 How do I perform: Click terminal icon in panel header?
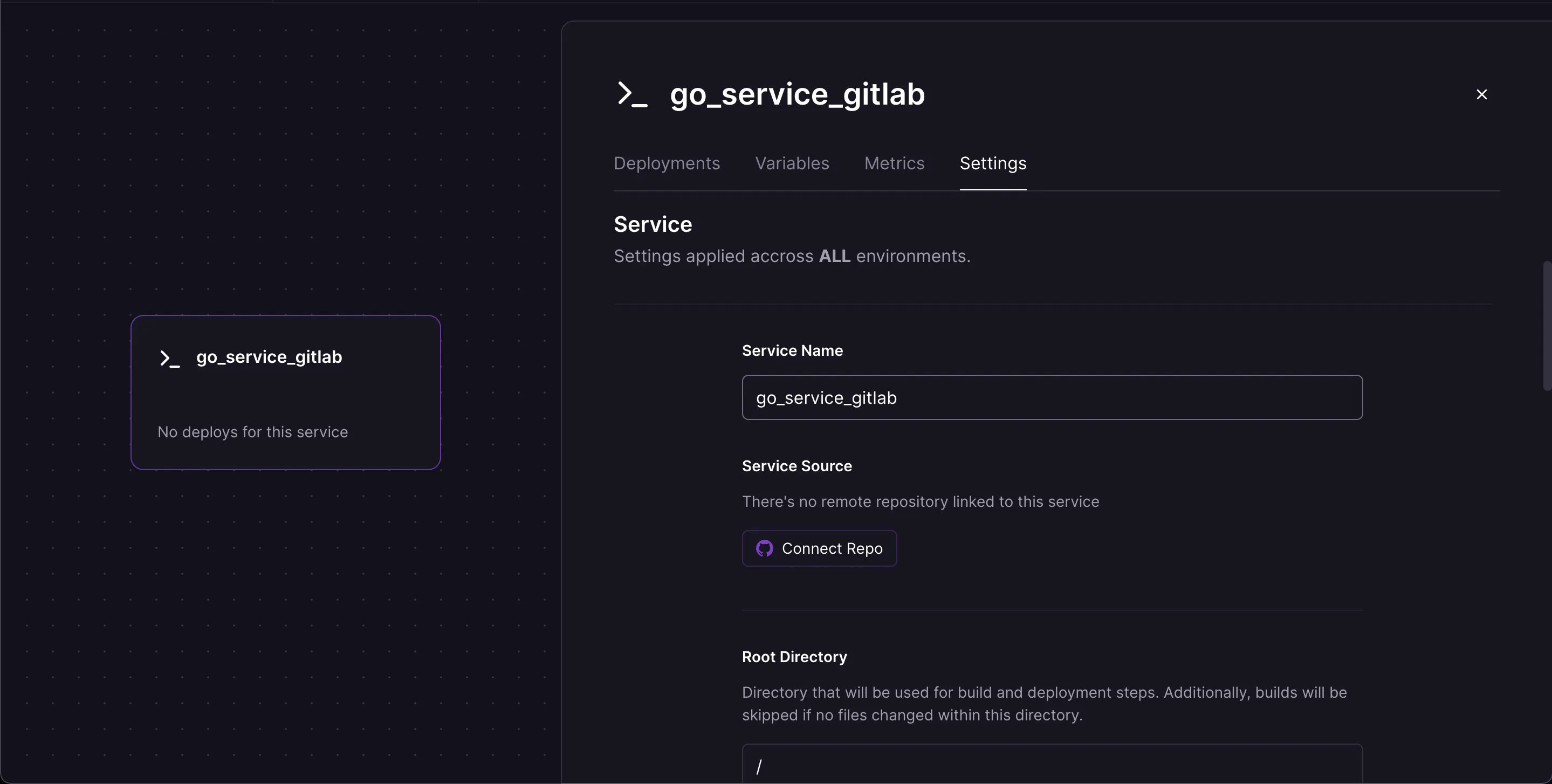point(632,94)
